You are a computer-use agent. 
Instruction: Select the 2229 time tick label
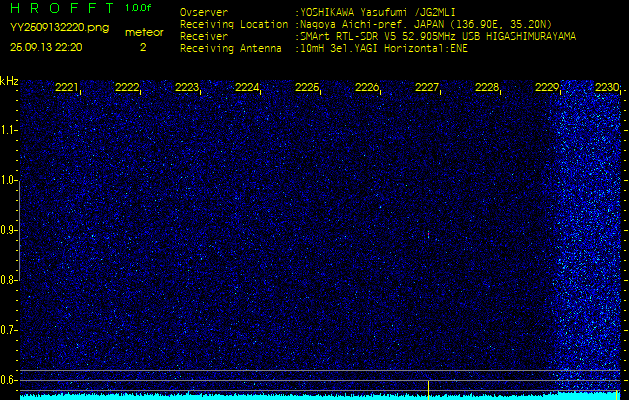pyautogui.click(x=547, y=88)
